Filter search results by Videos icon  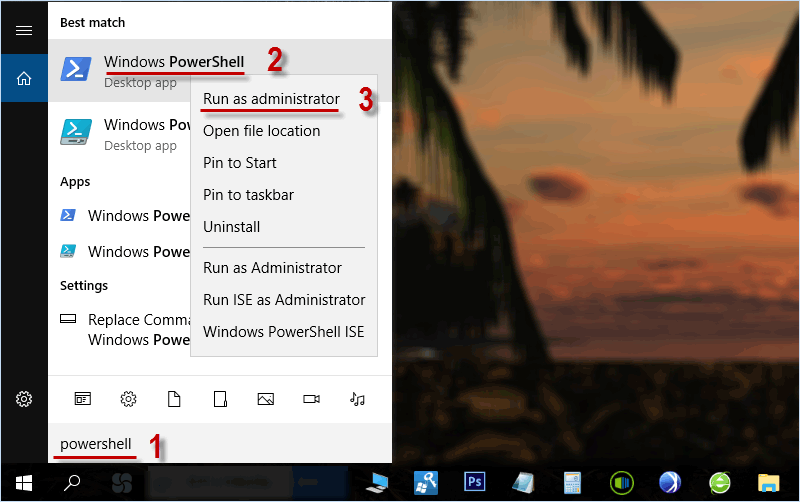pos(311,399)
